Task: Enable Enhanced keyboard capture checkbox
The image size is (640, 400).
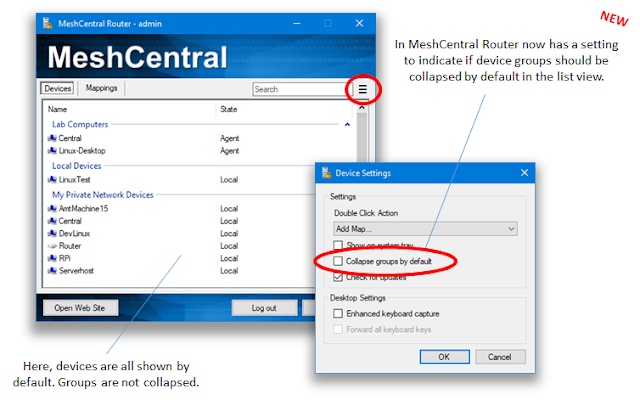Action: click(338, 313)
